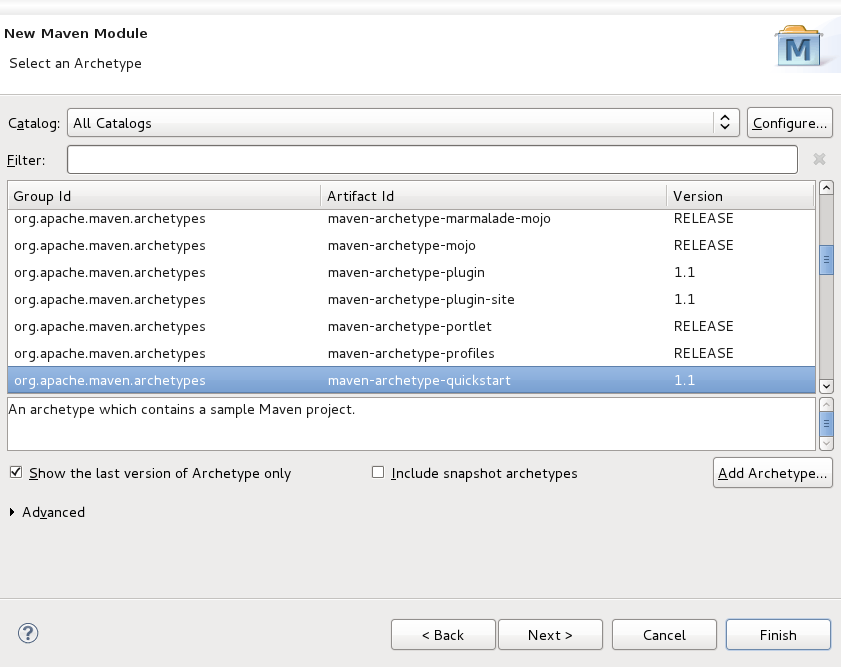Sort by Artifact Id column header
The height and width of the screenshot is (667, 841).
tap(493, 196)
